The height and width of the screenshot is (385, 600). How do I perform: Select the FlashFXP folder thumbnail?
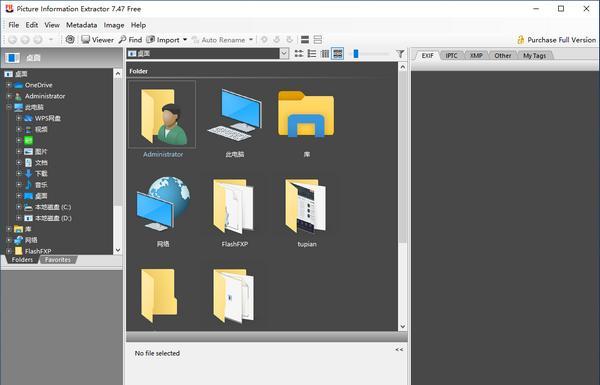(234, 206)
